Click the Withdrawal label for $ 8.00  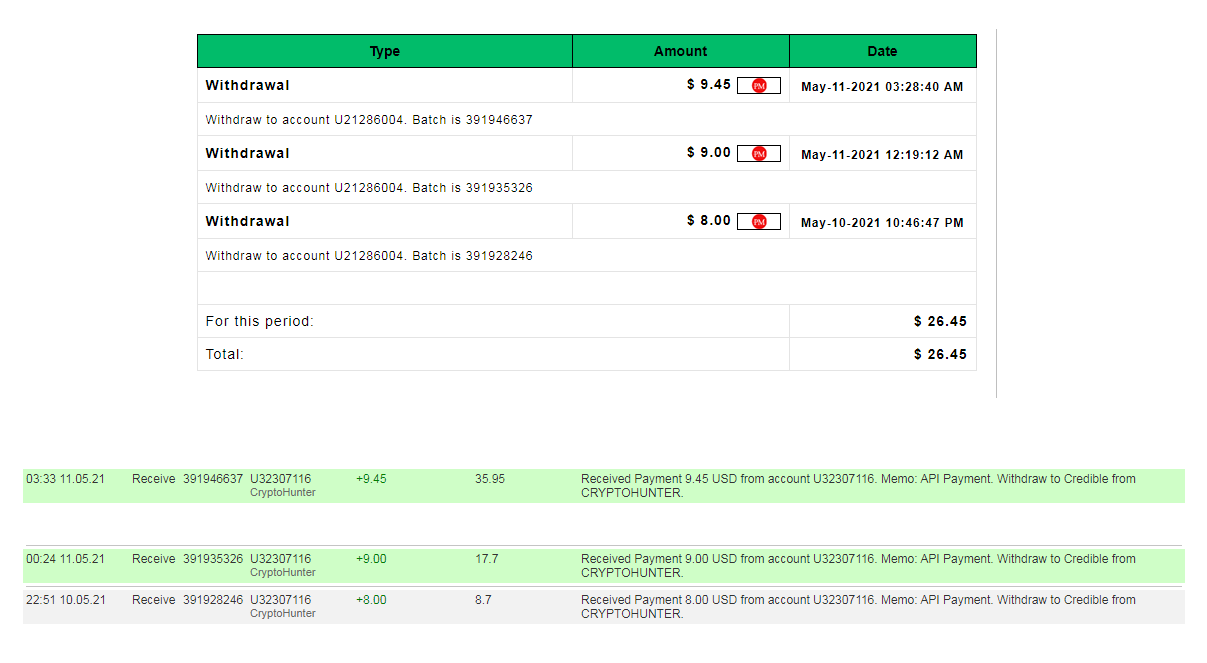click(x=248, y=221)
